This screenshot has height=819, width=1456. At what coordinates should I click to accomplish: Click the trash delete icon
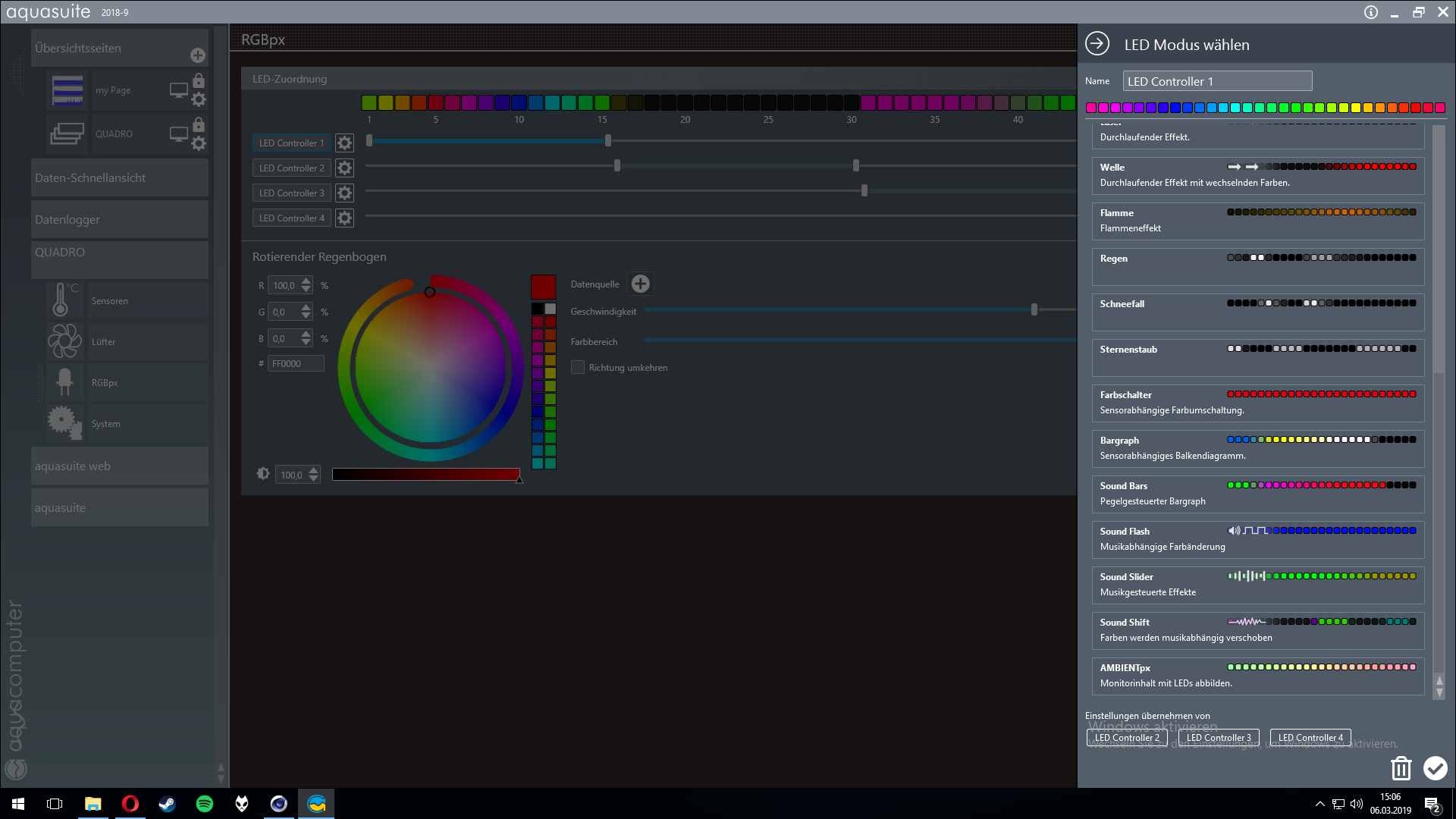pyautogui.click(x=1401, y=768)
